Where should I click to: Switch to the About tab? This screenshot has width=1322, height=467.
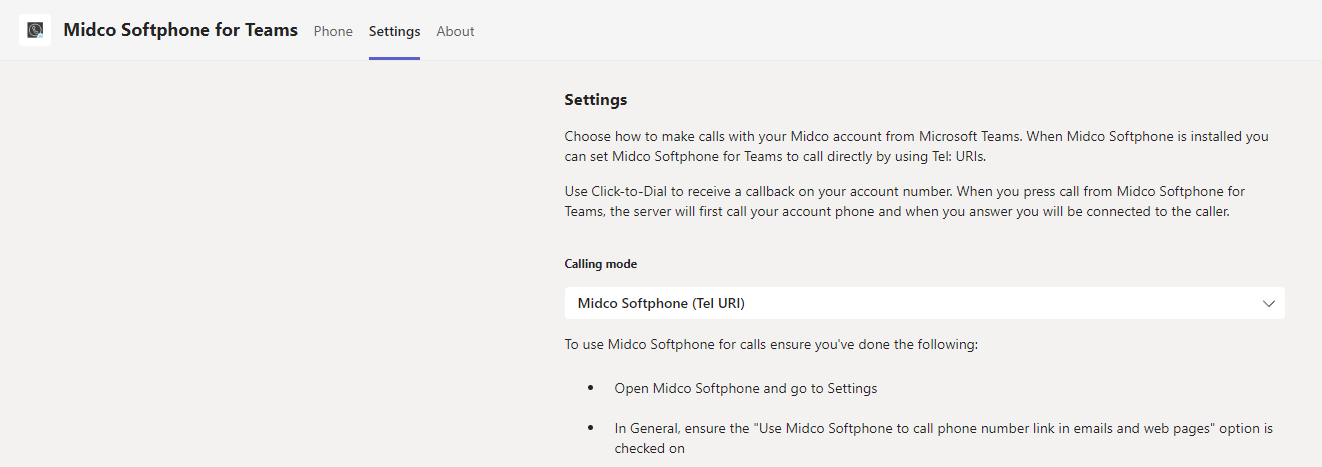pos(455,31)
